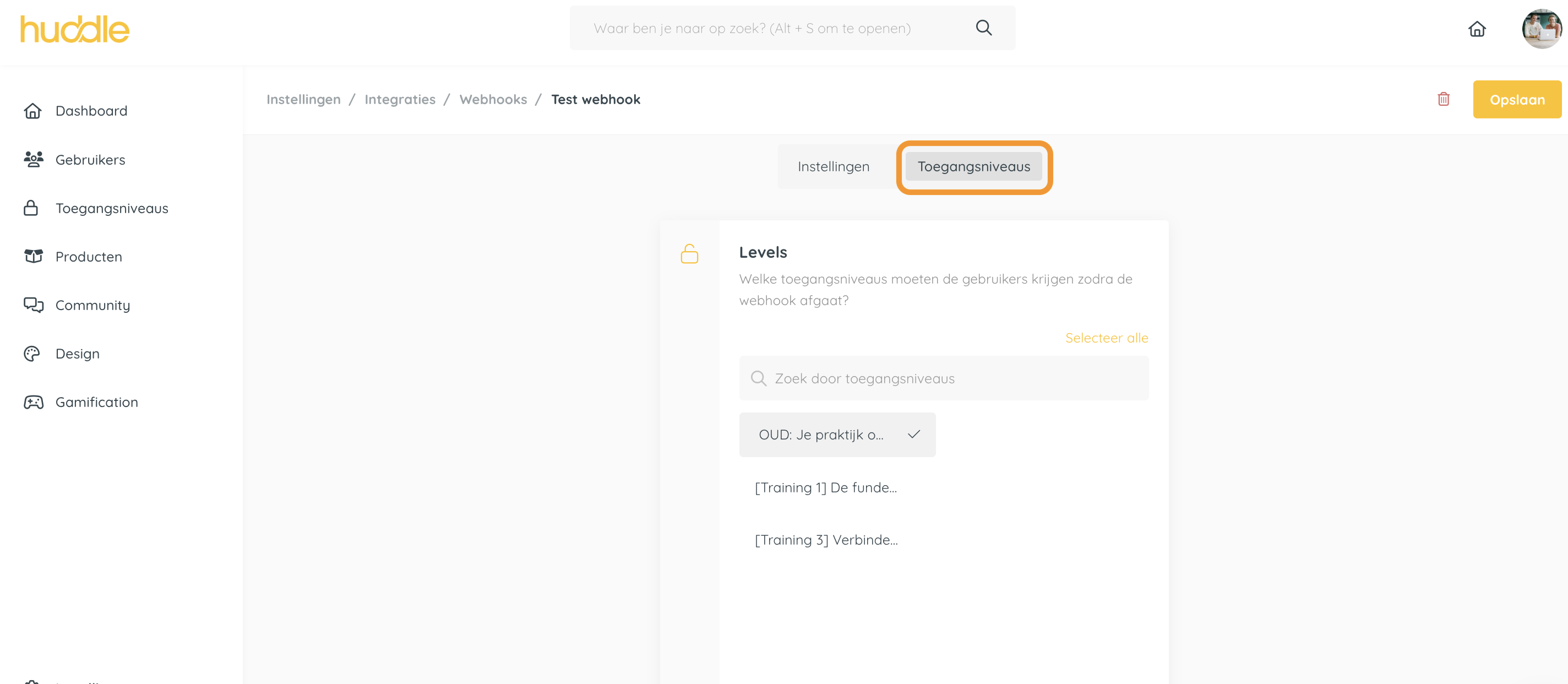This screenshot has width=1568, height=684.
Task: Switch to the Instellingen tab
Action: pyautogui.click(x=832, y=166)
